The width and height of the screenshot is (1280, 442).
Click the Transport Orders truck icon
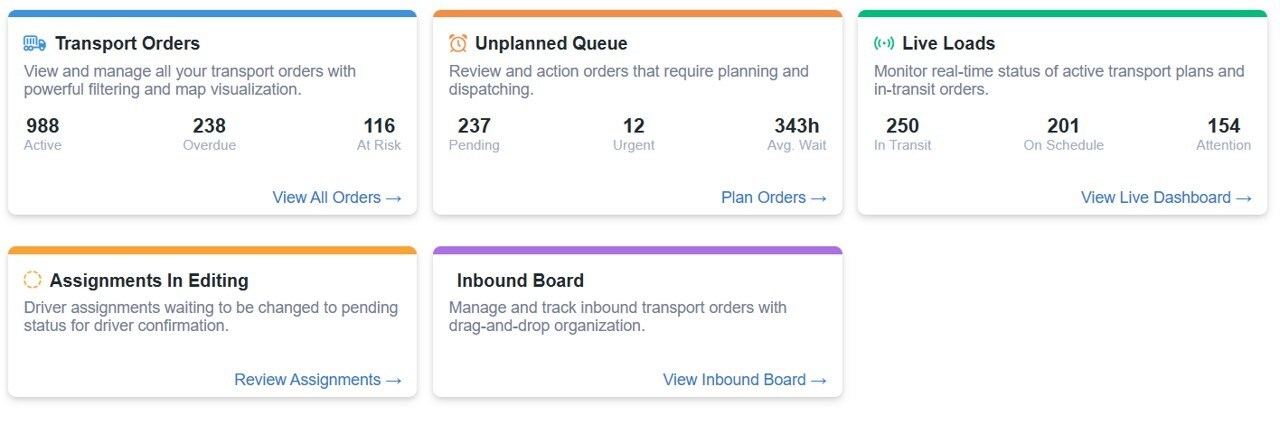(x=35, y=43)
